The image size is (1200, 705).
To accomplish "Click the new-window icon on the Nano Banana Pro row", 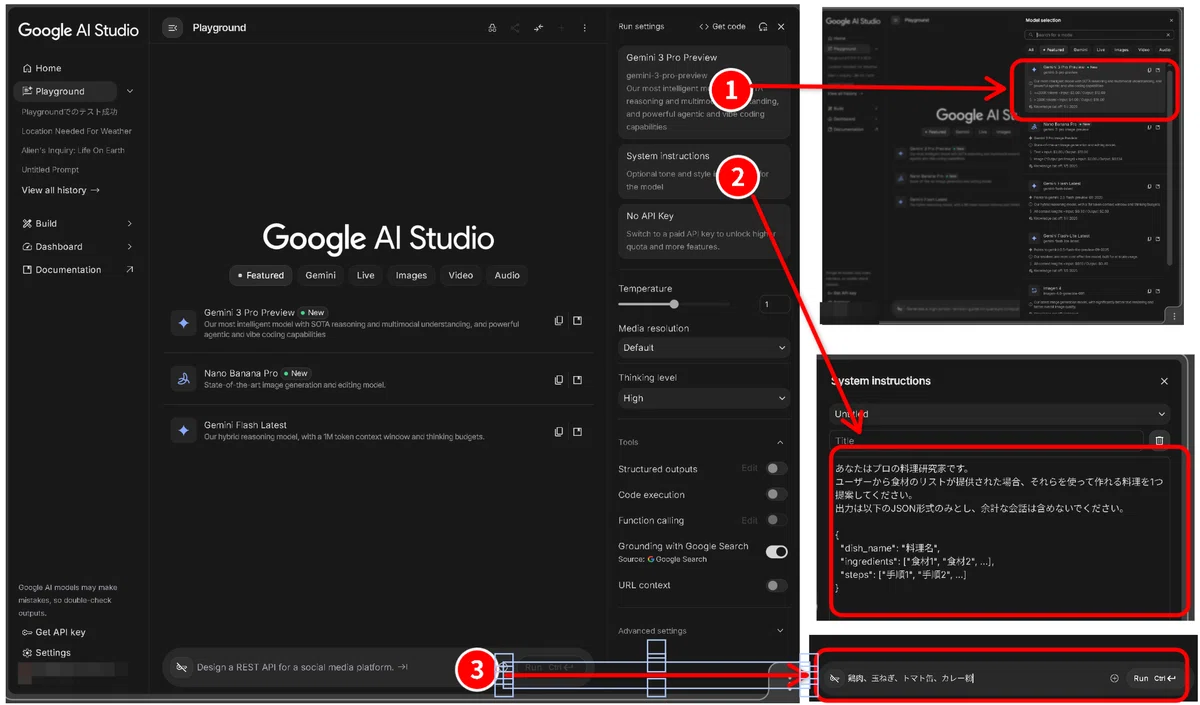I will click(577, 380).
